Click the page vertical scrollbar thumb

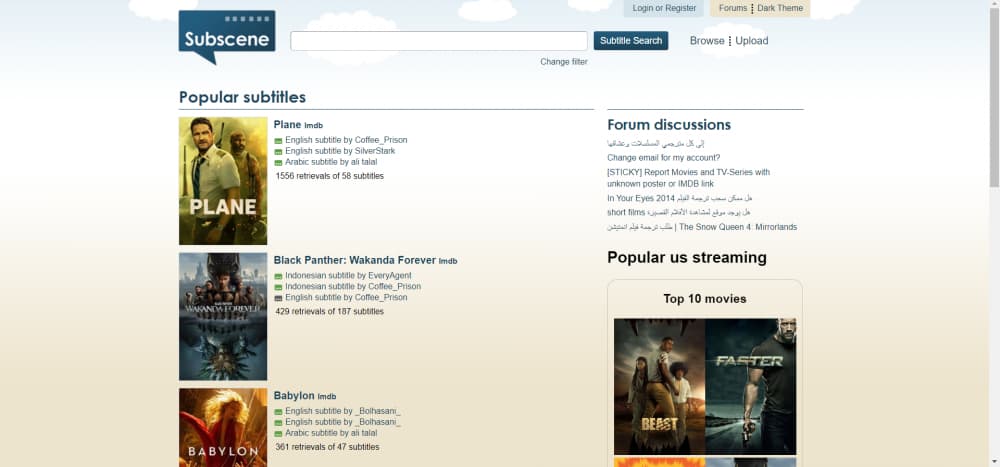pyautogui.click(x=994, y=98)
